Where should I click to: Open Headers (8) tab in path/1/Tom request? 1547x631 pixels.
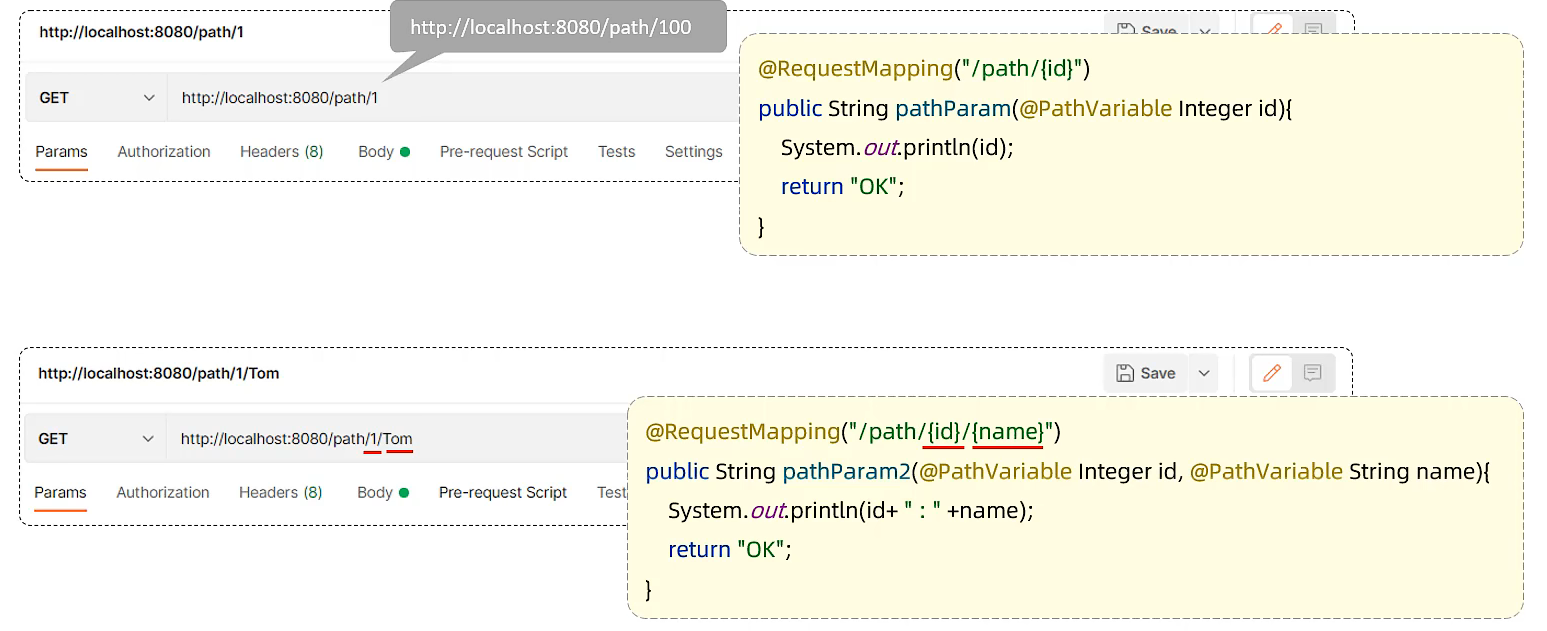(x=280, y=493)
